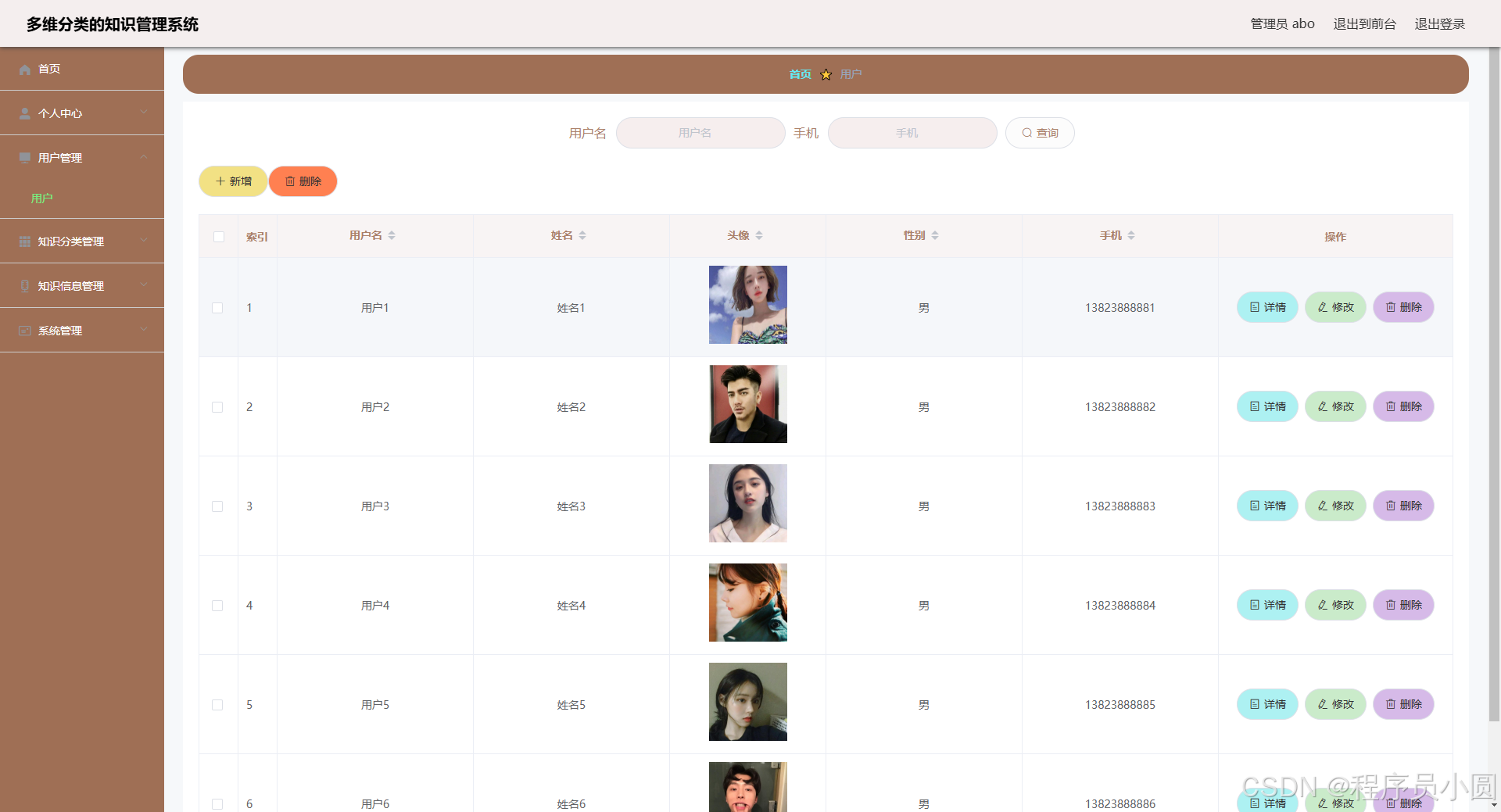This screenshot has height=812, width=1501.
Task: Open 详情 for 用户1
Action: (1267, 307)
